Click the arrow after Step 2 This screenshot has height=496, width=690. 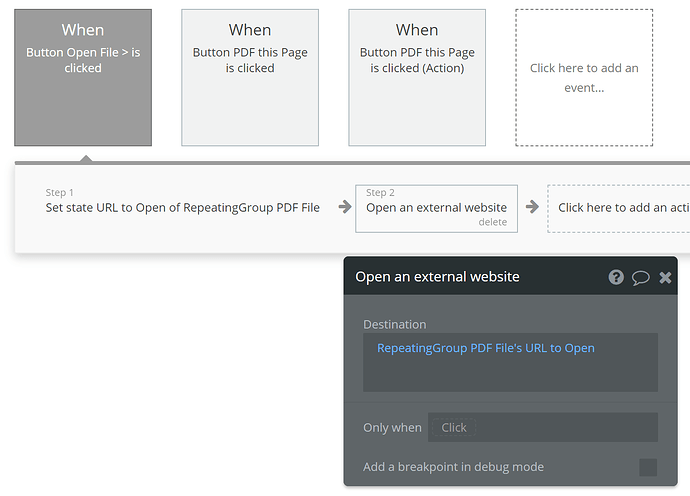(x=532, y=207)
